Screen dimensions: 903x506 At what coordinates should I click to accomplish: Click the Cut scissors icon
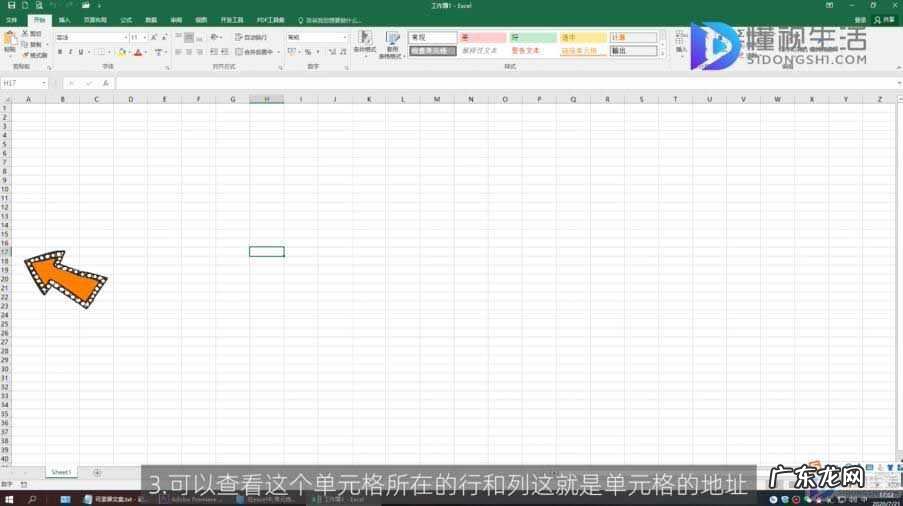point(25,33)
